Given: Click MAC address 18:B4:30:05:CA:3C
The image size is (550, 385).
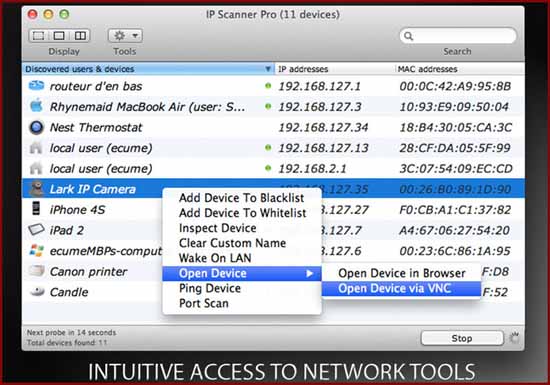Looking at the screenshot, I should [456, 128].
